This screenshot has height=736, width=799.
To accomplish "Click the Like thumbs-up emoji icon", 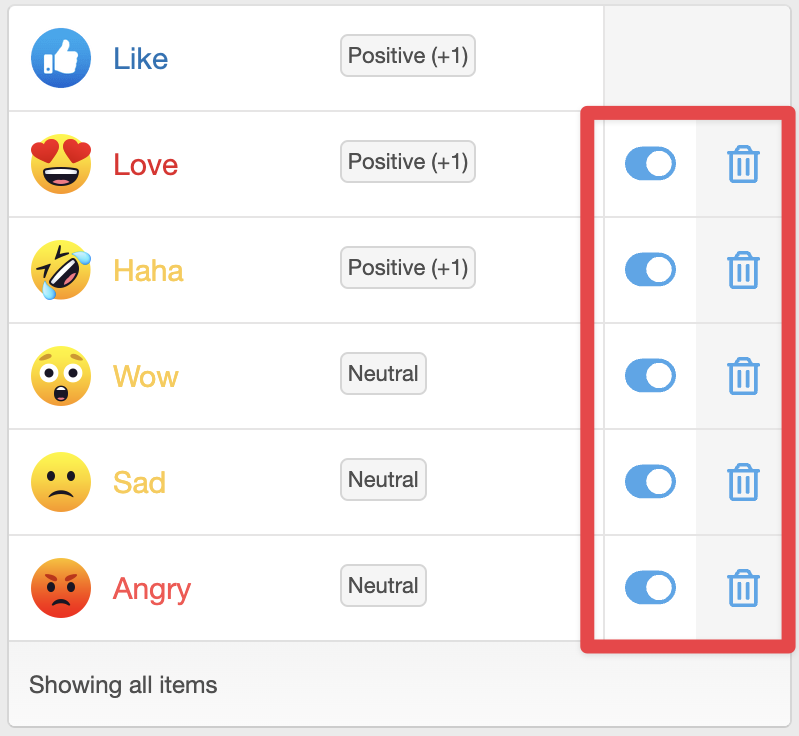I will pyautogui.click(x=61, y=58).
